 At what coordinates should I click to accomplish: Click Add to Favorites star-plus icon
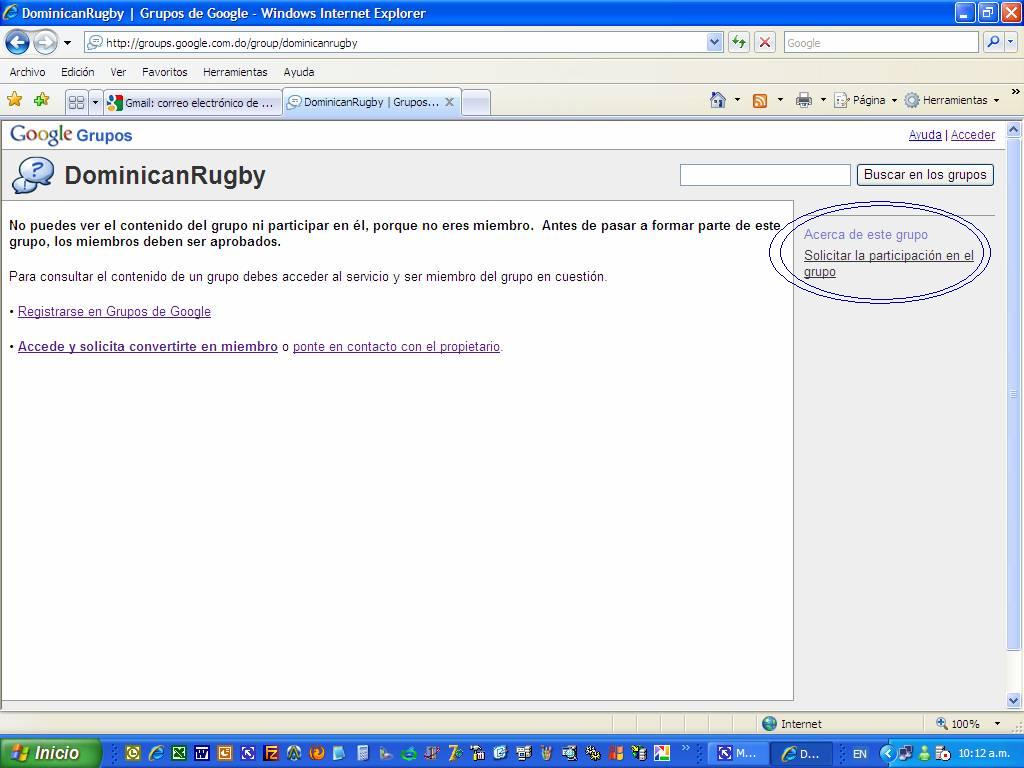click(42, 99)
